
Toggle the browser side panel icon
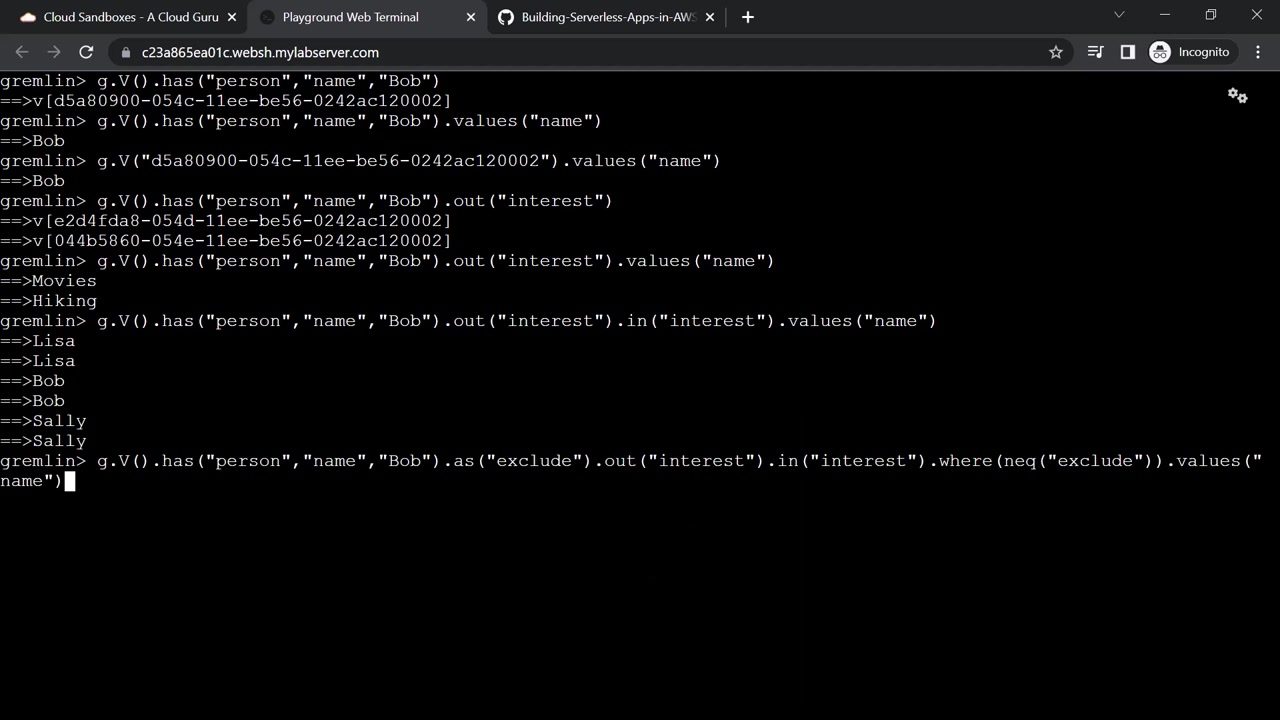[1127, 52]
